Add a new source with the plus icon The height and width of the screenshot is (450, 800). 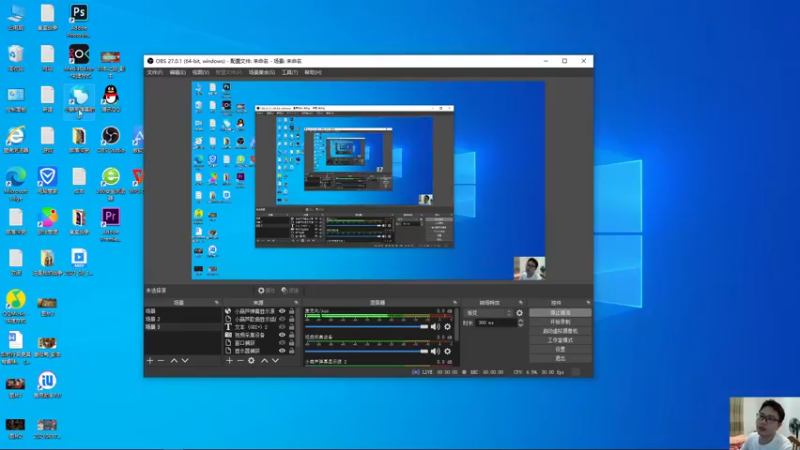229,361
